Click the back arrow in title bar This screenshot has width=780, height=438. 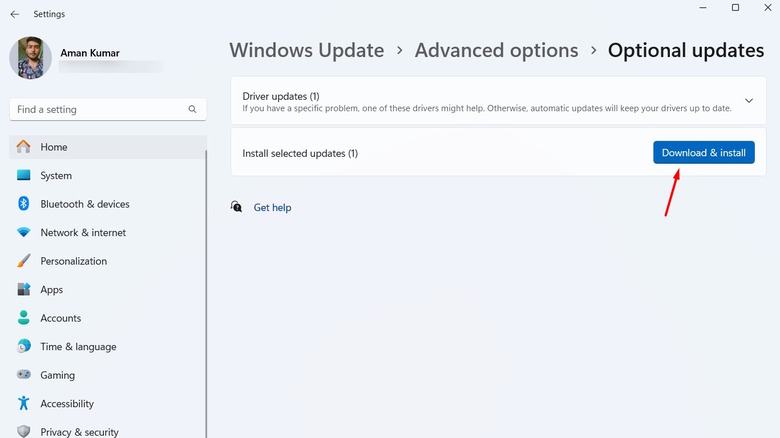click(14, 14)
